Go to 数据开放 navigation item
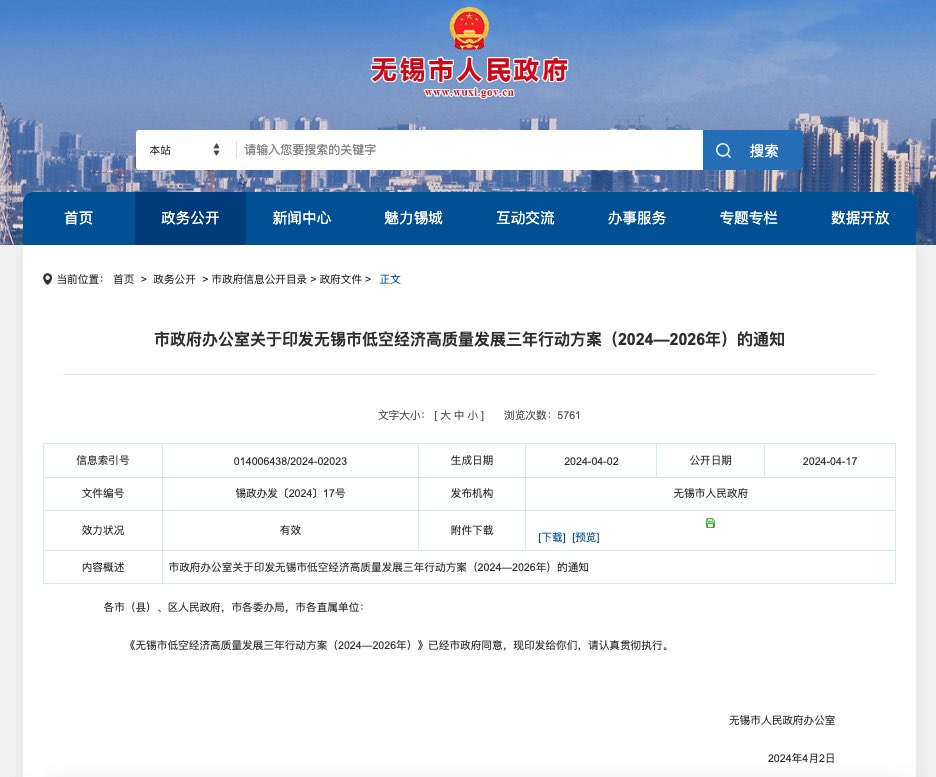The image size is (936, 777). pos(860,218)
